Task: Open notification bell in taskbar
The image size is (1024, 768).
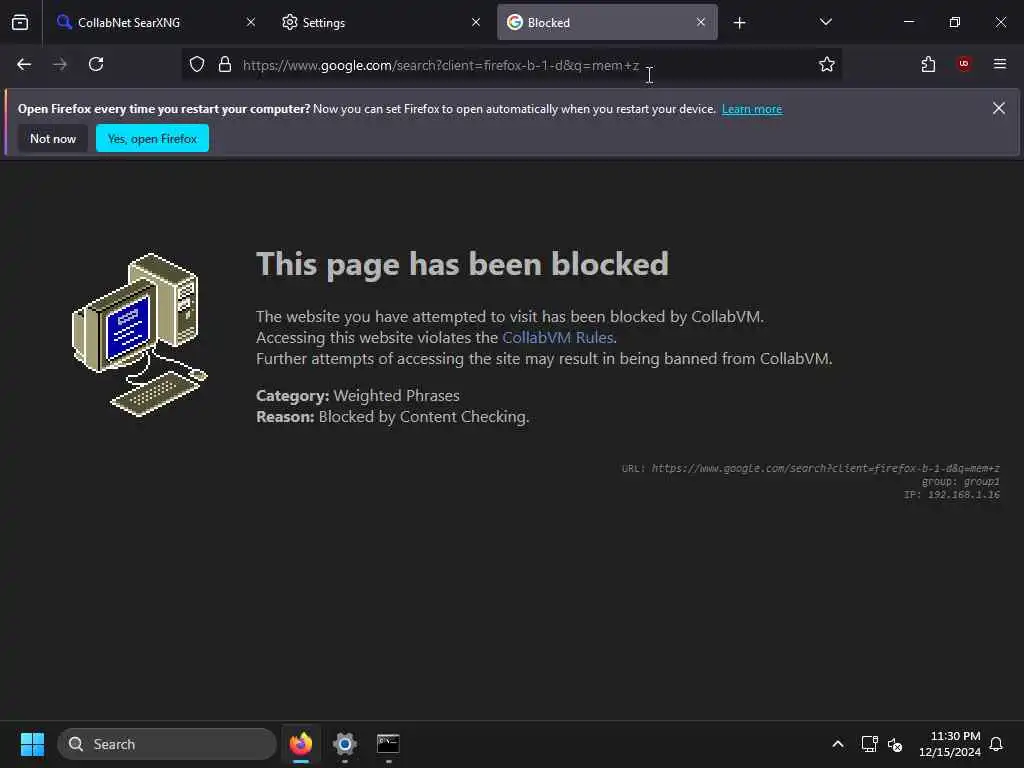Action: [996, 744]
